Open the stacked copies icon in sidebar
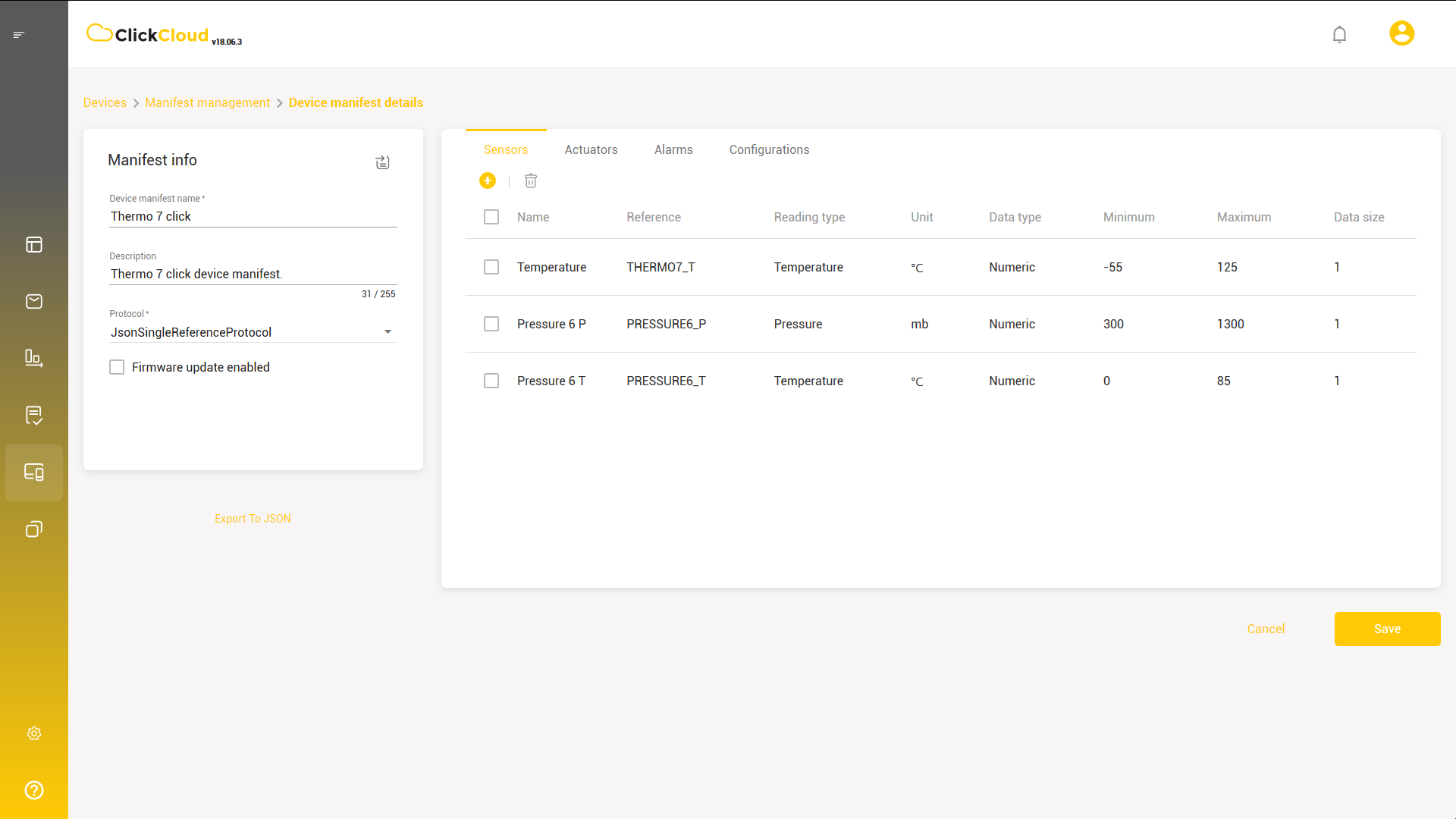Image resolution: width=1456 pixels, height=819 pixels. click(x=34, y=529)
